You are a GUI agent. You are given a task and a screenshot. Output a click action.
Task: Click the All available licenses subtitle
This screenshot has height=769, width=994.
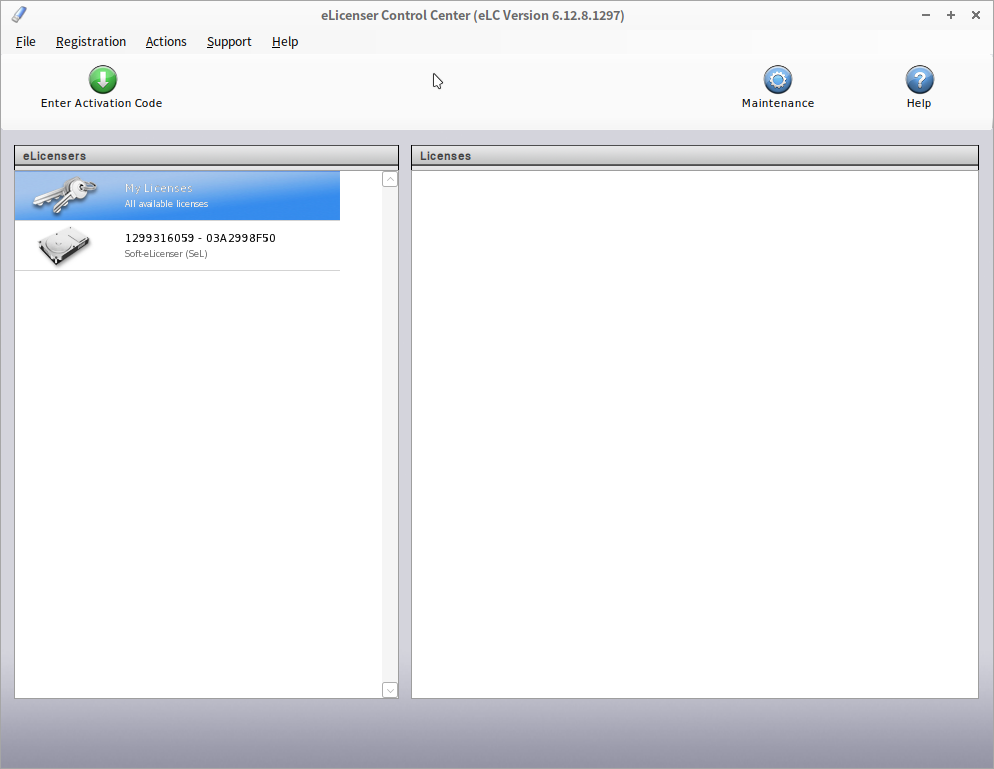[166, 204]
